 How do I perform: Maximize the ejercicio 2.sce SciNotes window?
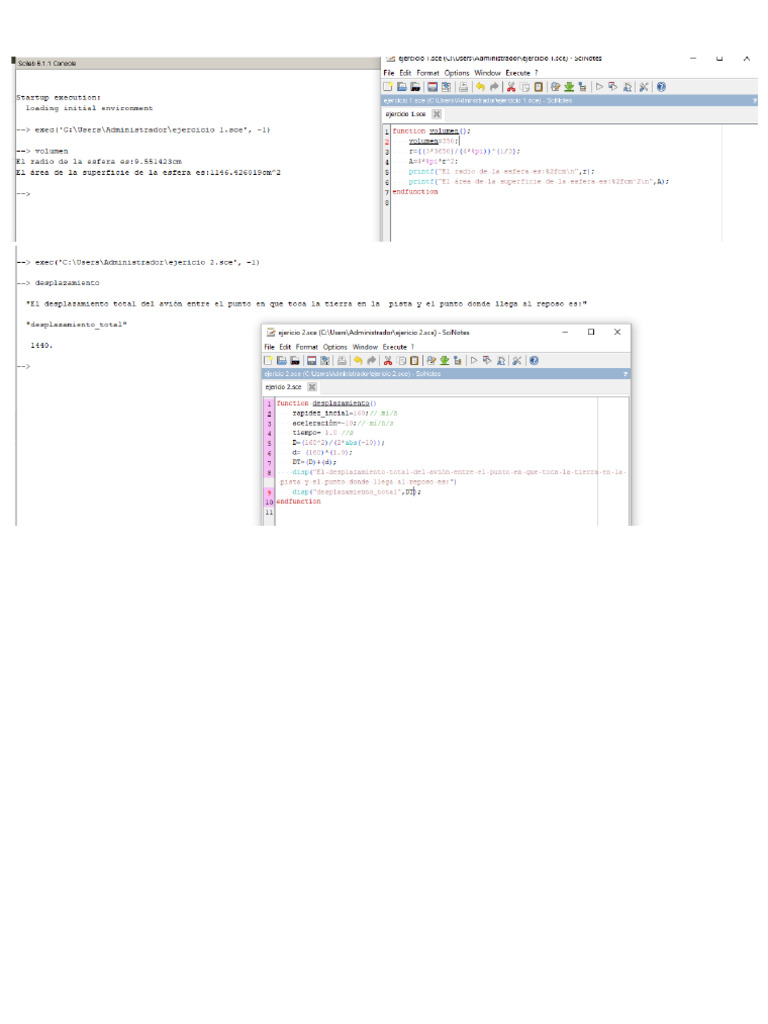[591, 332]
